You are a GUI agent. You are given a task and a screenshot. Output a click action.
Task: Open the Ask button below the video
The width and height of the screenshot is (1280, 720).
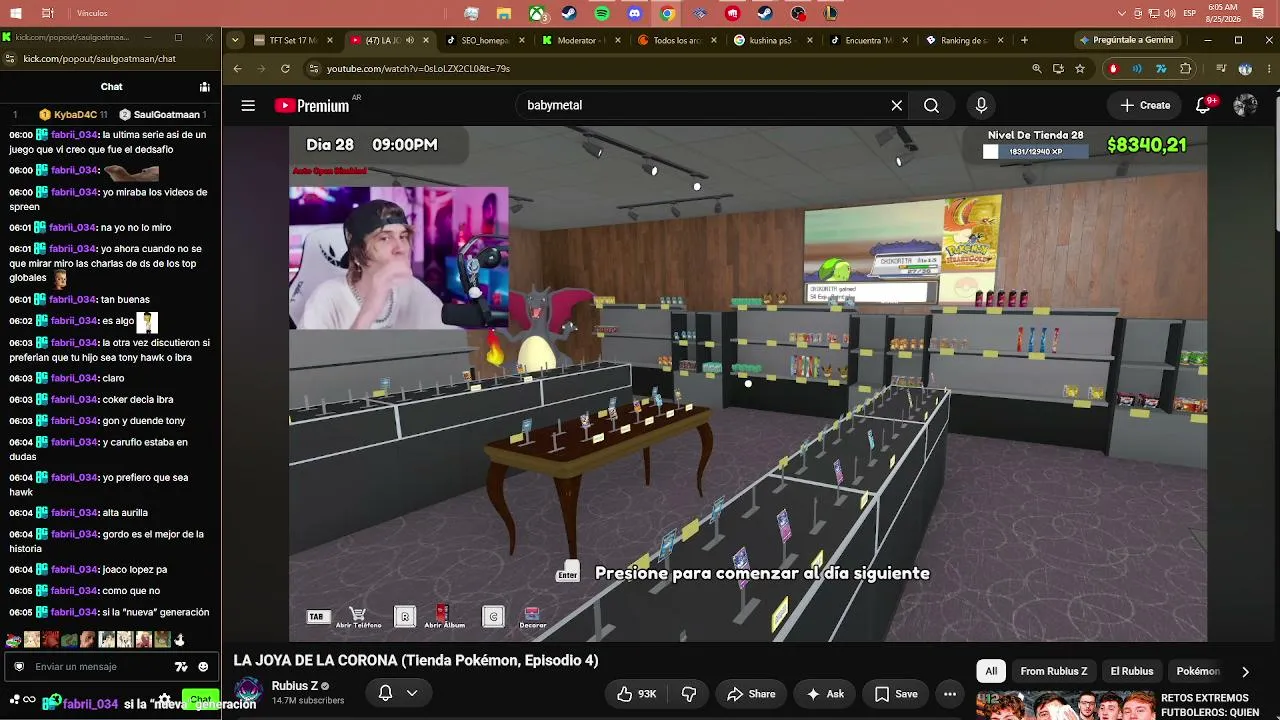click(826, 694)
